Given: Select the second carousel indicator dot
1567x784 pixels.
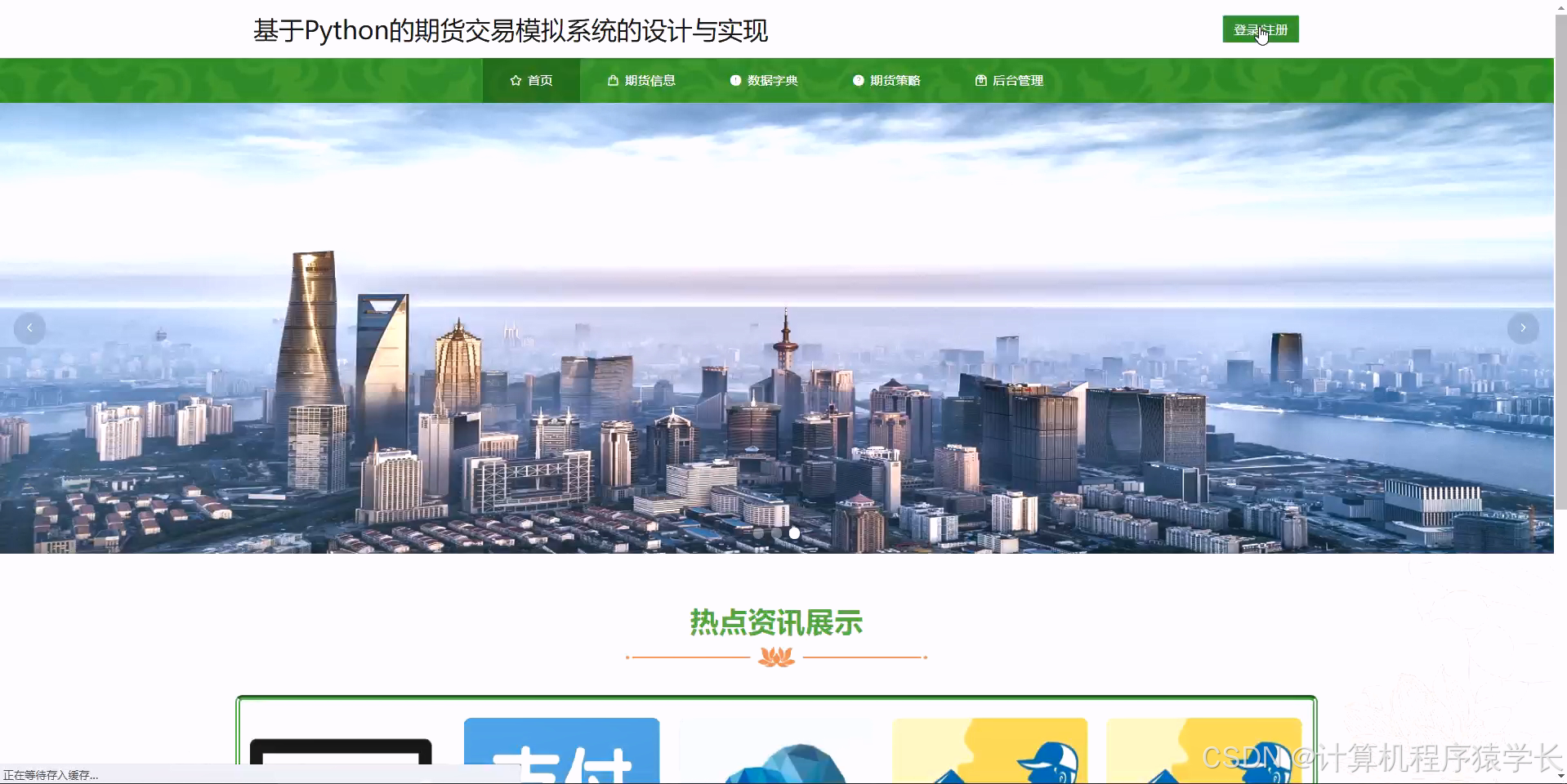Looking at the screenshot, I should (x=776, y=533).
